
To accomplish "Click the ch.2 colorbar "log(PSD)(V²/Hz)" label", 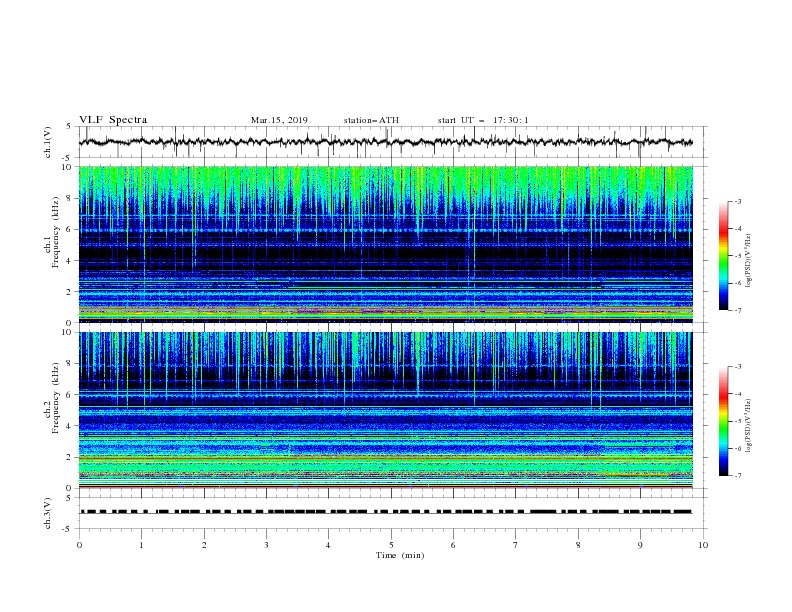I will click(749, 426).
